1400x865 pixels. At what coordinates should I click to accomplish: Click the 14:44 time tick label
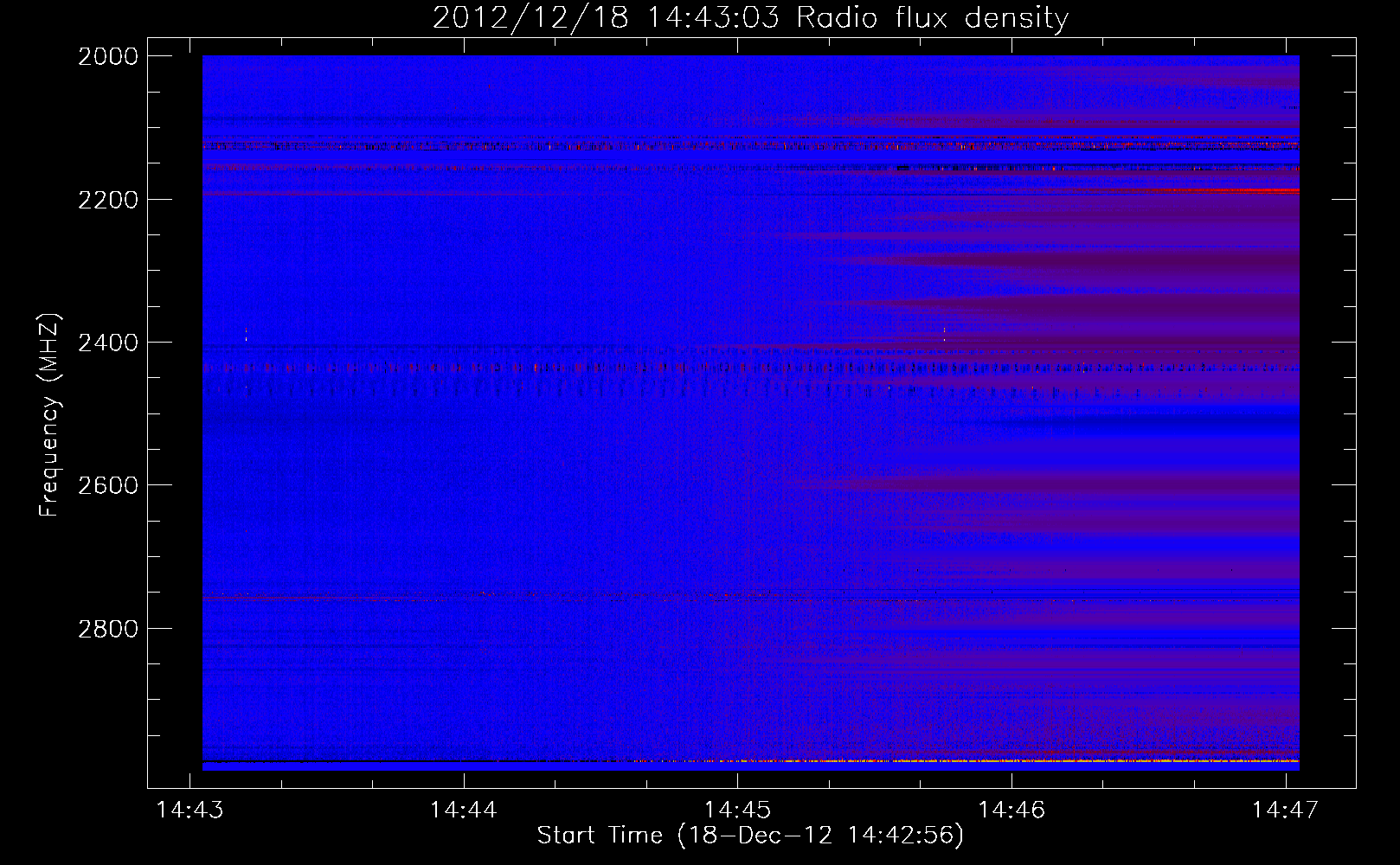click(464, 810)
